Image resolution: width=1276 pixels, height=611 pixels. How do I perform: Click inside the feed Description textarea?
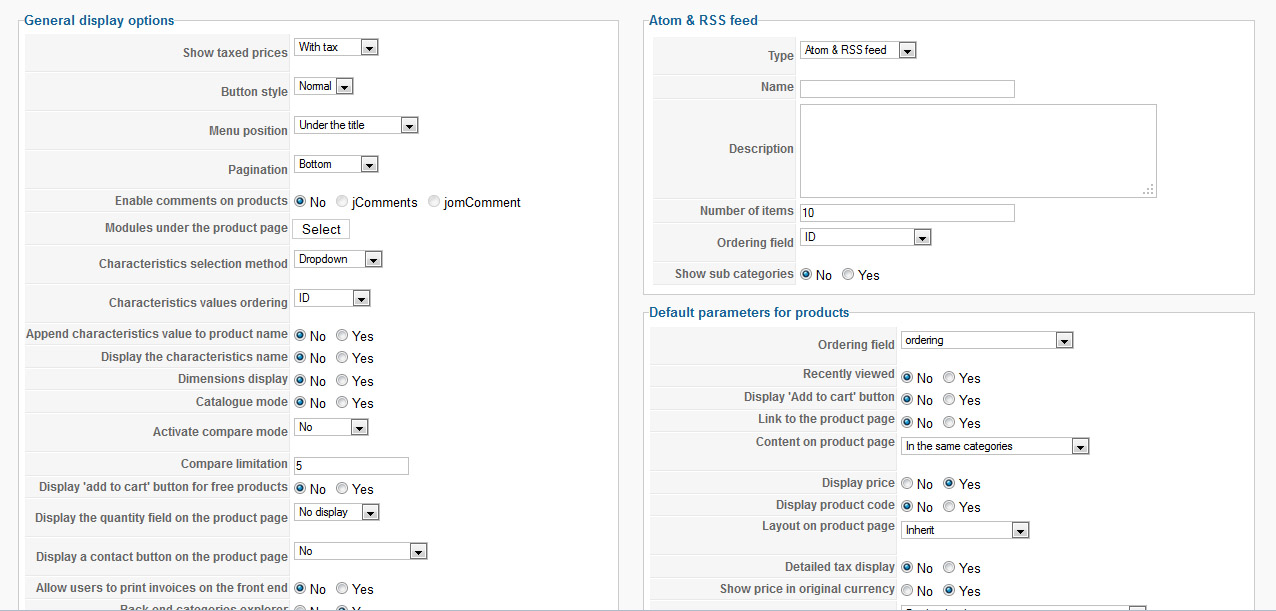point(977,150)
